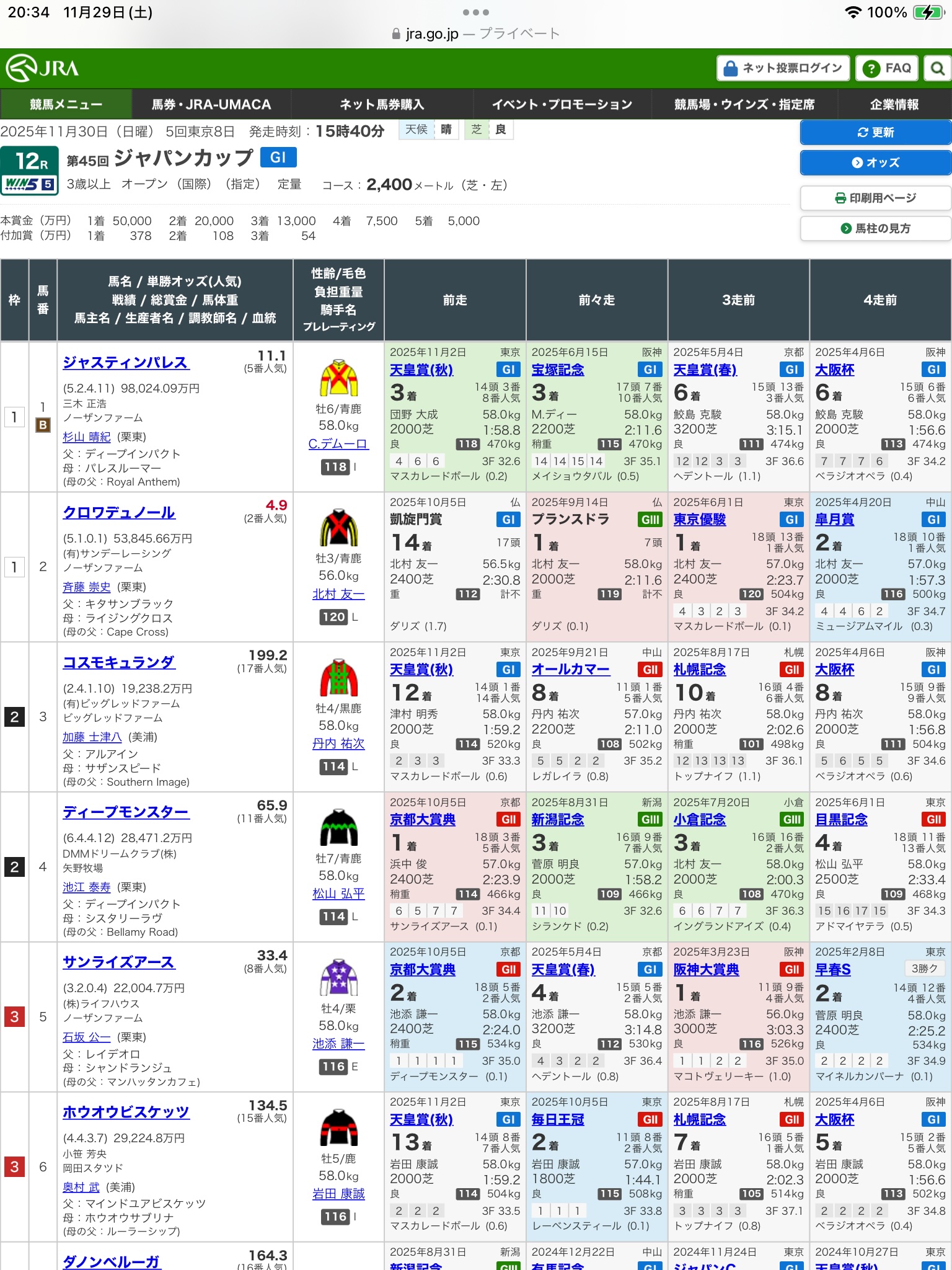Open horse サンライズアース page
952x1270 pixels.
click(x=119, y=962)
